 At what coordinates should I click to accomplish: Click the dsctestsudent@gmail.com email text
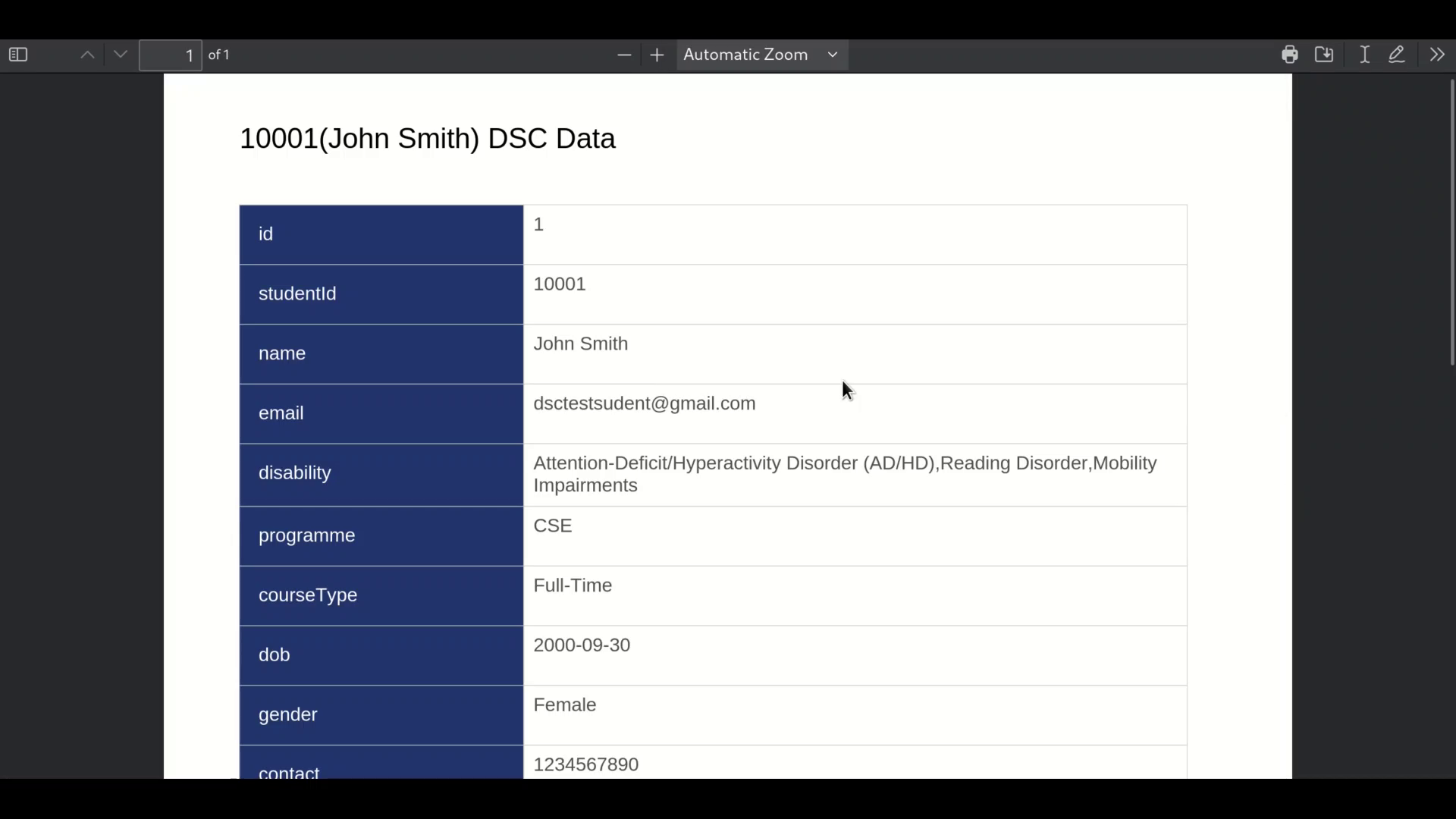pos(645,404)
